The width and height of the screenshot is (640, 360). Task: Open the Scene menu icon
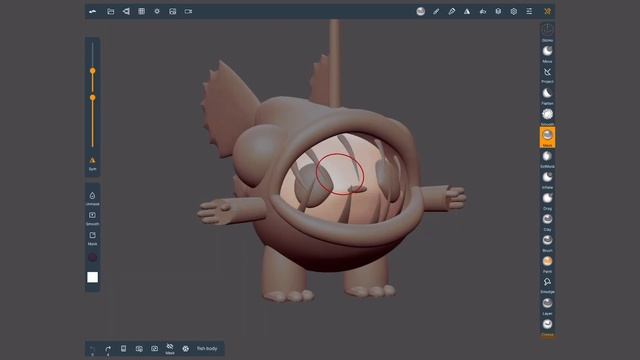[126, 11]
